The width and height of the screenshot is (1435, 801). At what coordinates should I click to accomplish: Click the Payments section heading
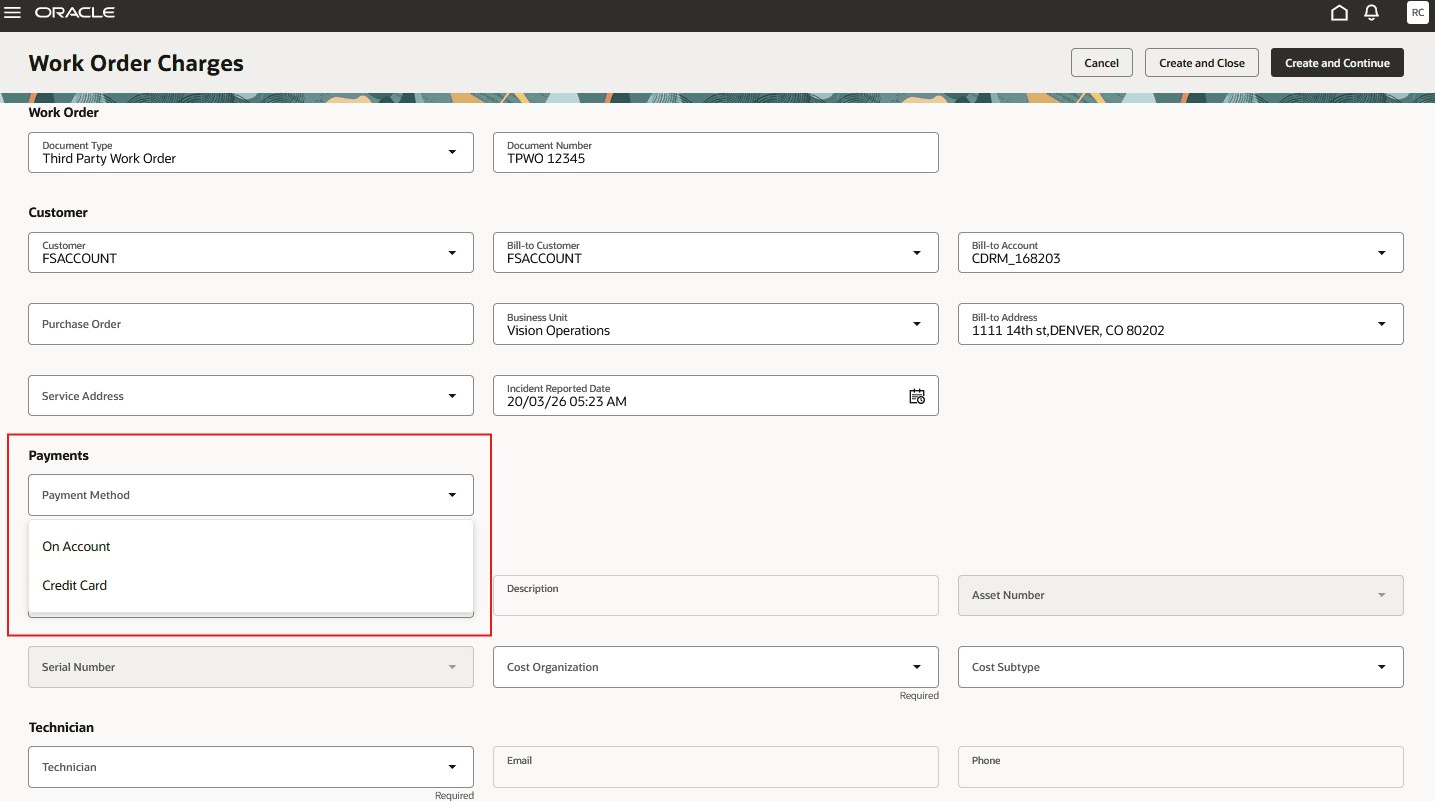(x=59, y=455)
